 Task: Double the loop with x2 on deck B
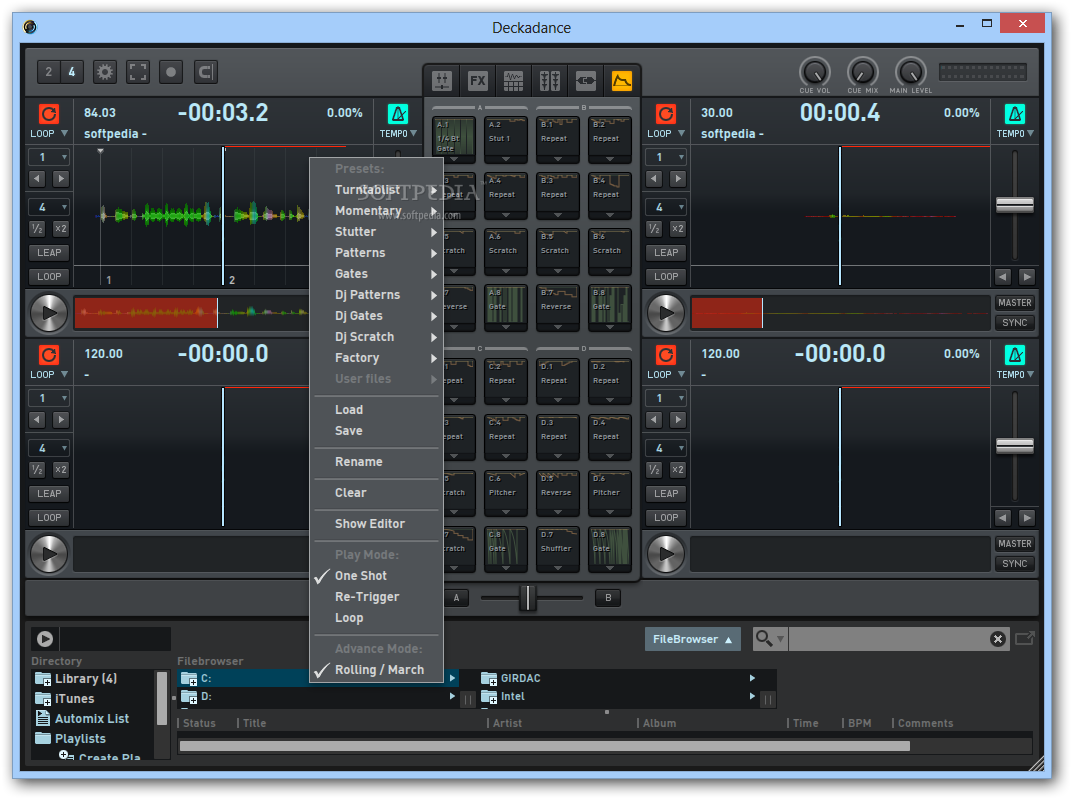pyautogui.click(x=678, y=229)
